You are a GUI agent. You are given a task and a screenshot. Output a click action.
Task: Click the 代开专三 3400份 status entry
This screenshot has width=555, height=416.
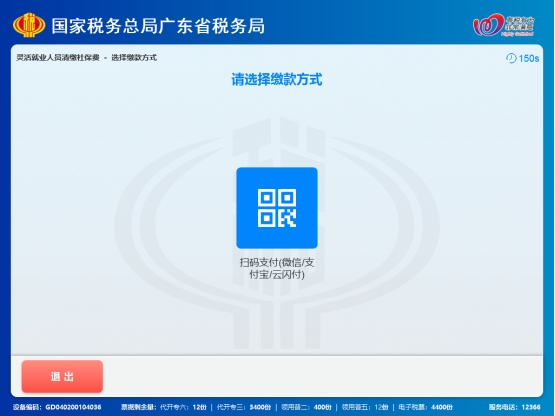pos(244,407)
